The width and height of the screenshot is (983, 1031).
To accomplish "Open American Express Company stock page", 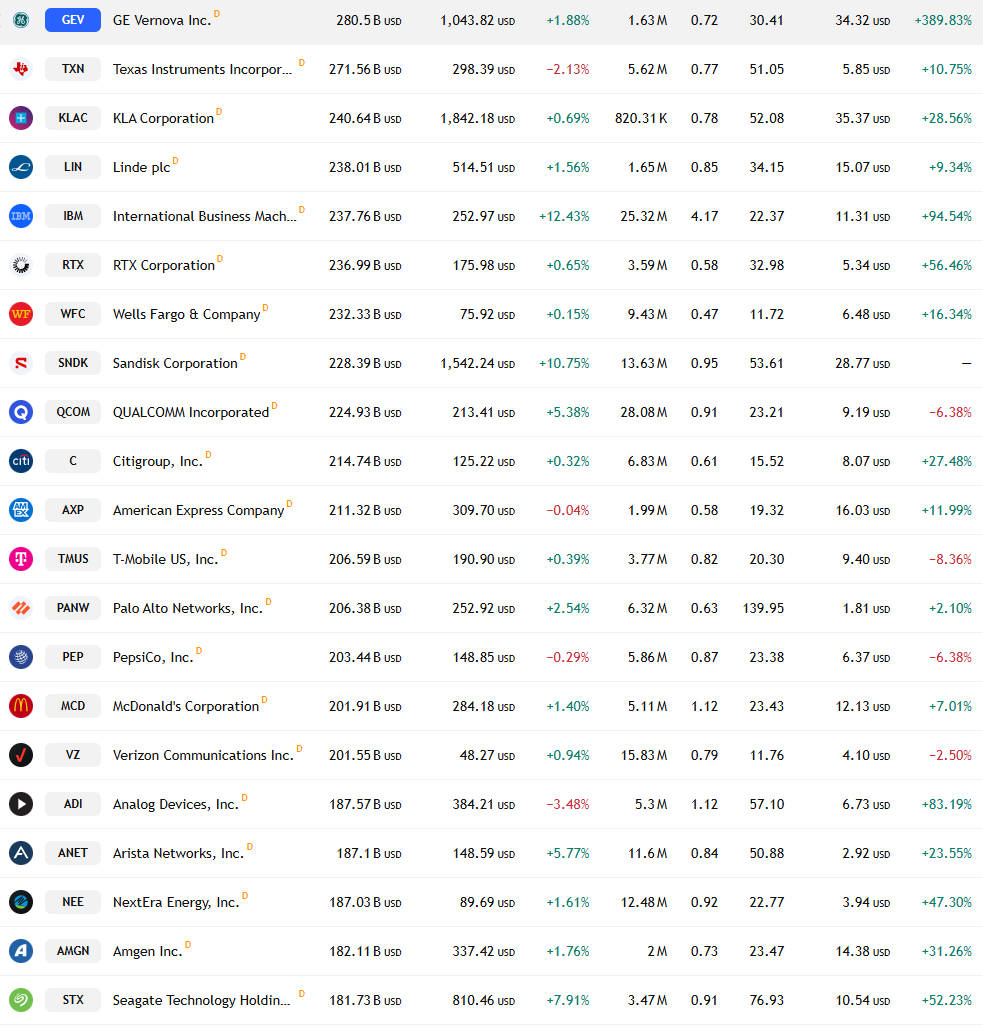I will [199, 510].
